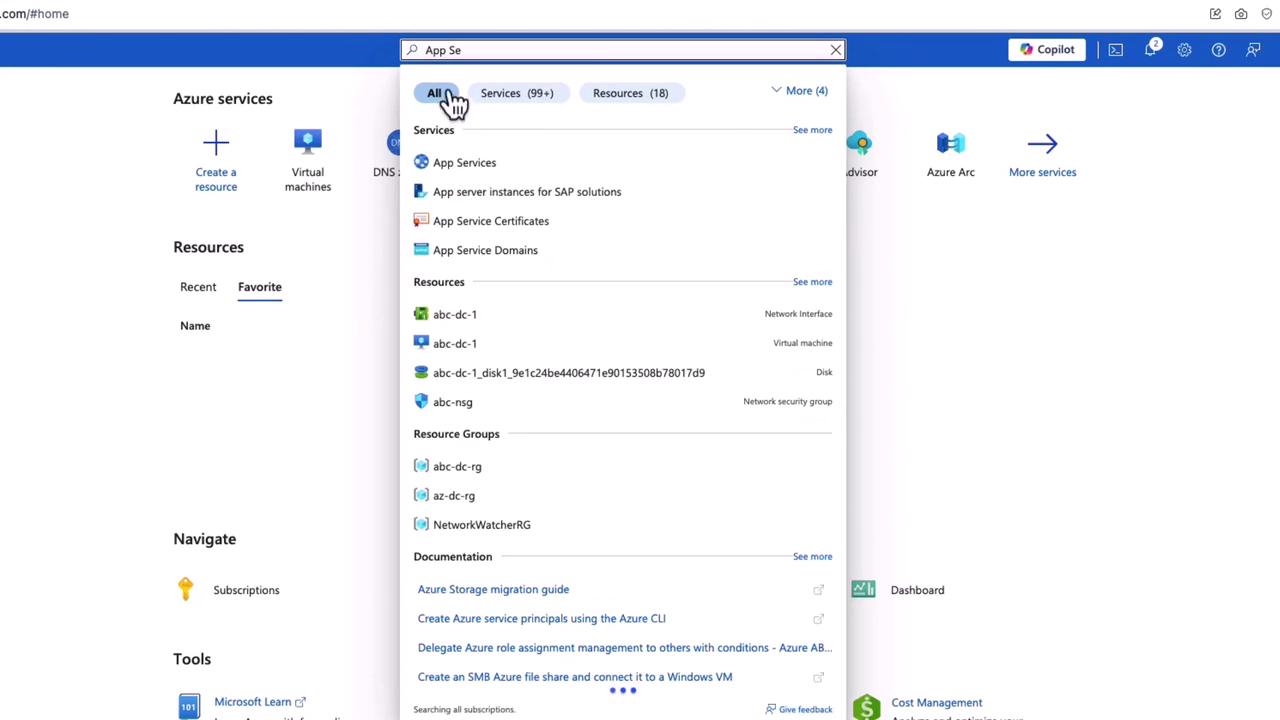1280x720 pixels.
Task: Filter results by Services (99+)
Action: [x=517, y=93]
